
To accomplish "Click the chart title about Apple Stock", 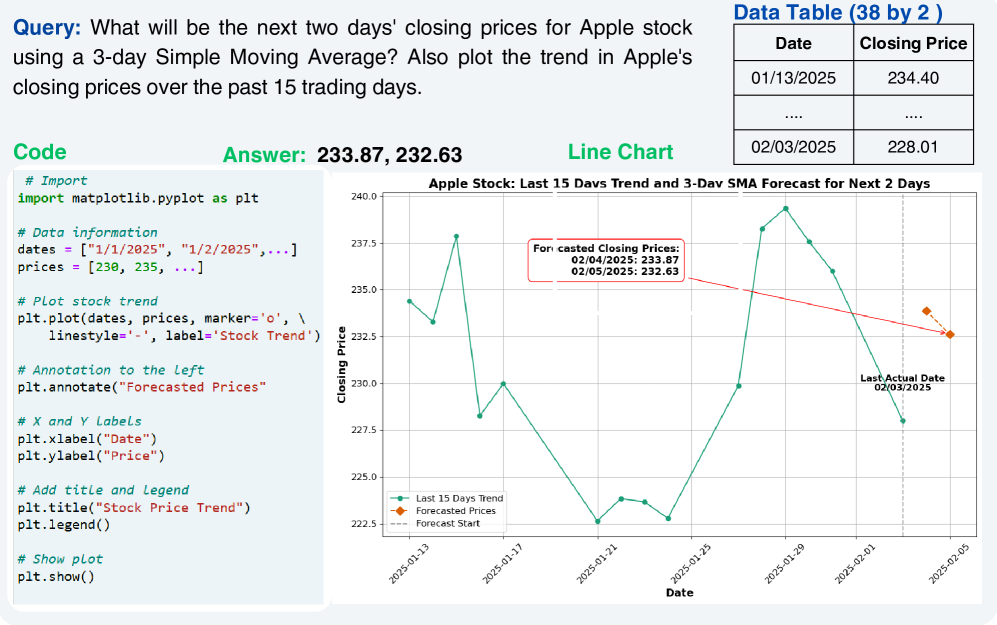I will pyautogui.click(x=679, y=183).
